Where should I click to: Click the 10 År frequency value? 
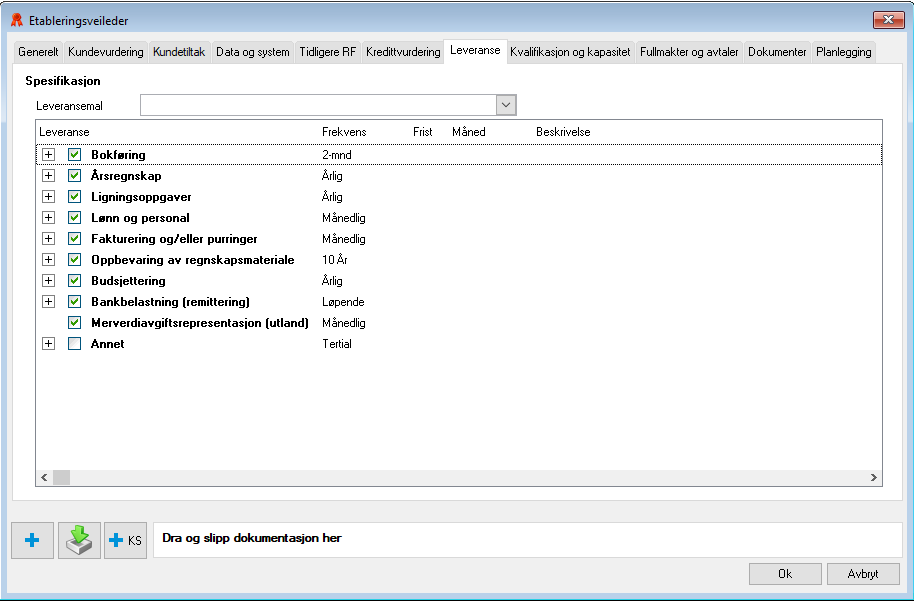tap(335, 260)
